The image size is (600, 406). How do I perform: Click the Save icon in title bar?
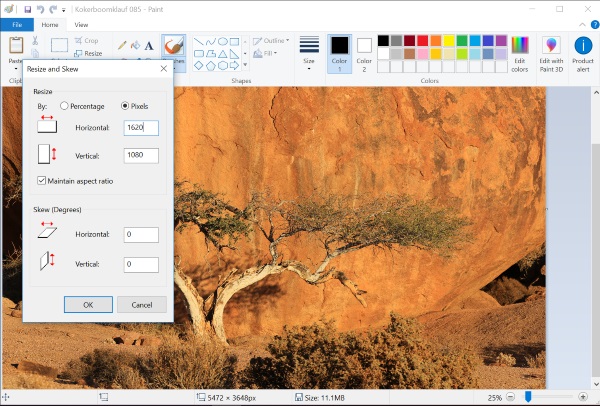(28, 9)
